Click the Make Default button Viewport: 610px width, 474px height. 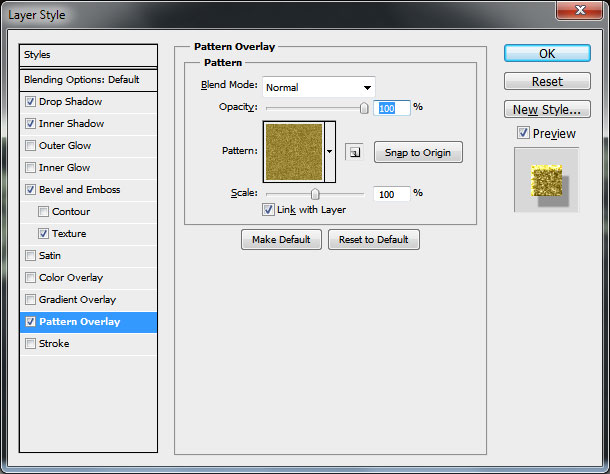tap(281, 239)
